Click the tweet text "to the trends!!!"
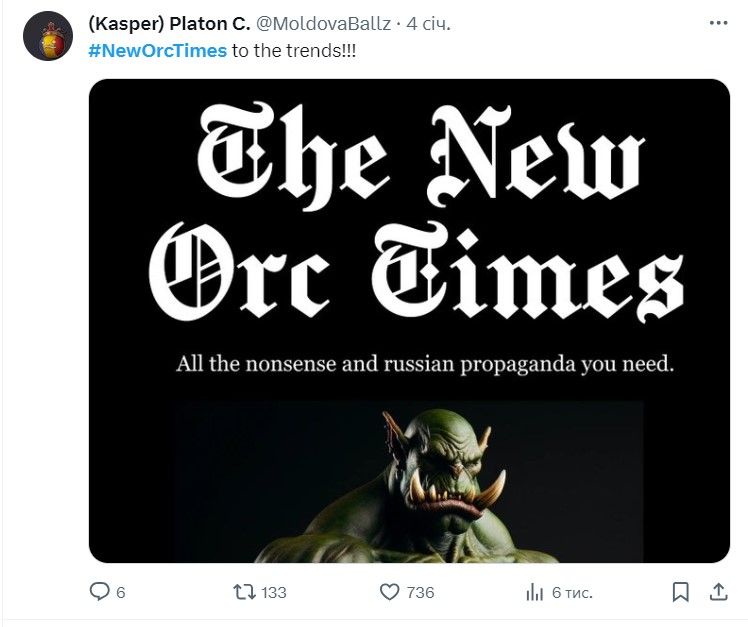Screen dimensions: 748x627 click(x=293, y=50)
